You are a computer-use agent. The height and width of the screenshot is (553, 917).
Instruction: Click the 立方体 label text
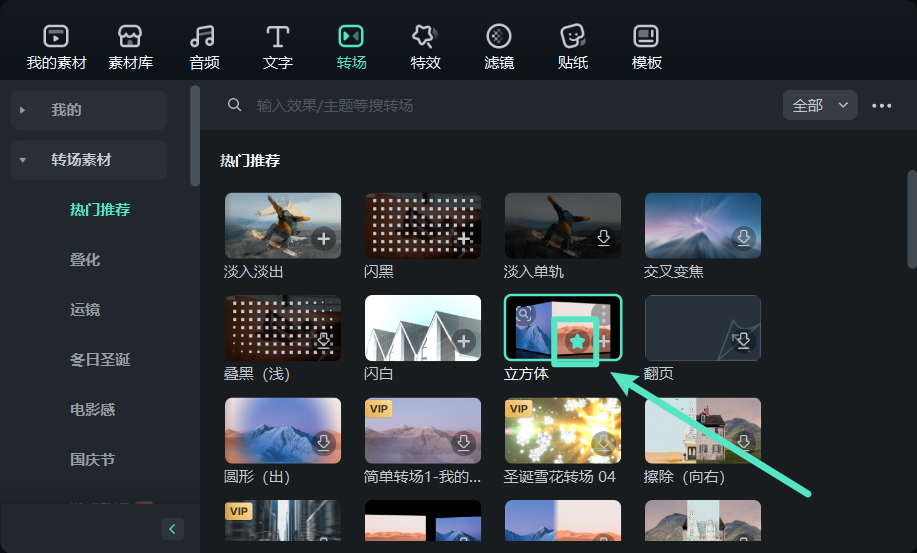[526, 374]
